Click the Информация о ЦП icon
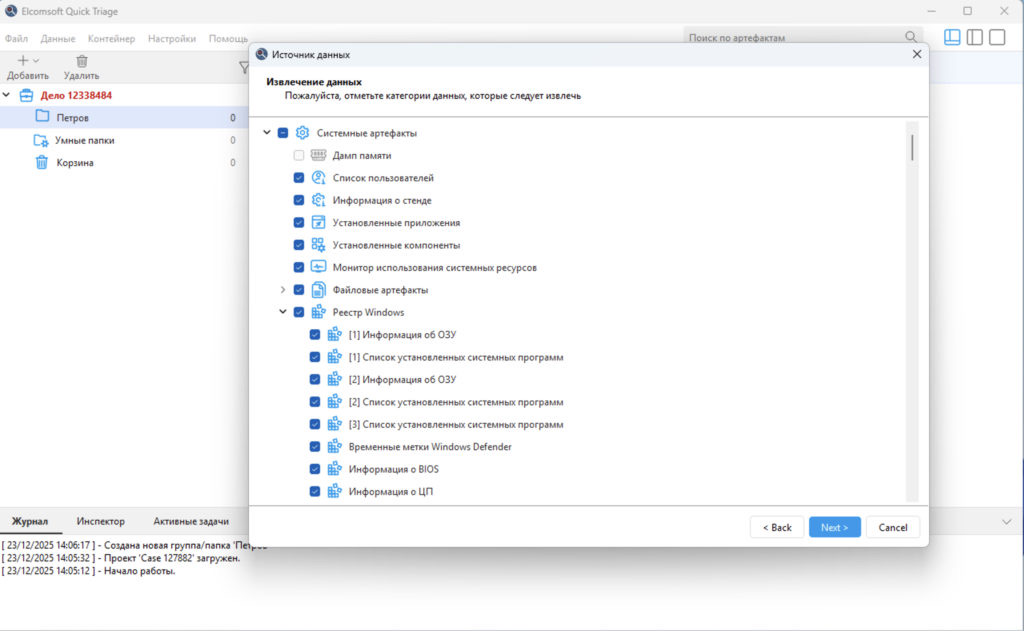 tap(334, 491)
